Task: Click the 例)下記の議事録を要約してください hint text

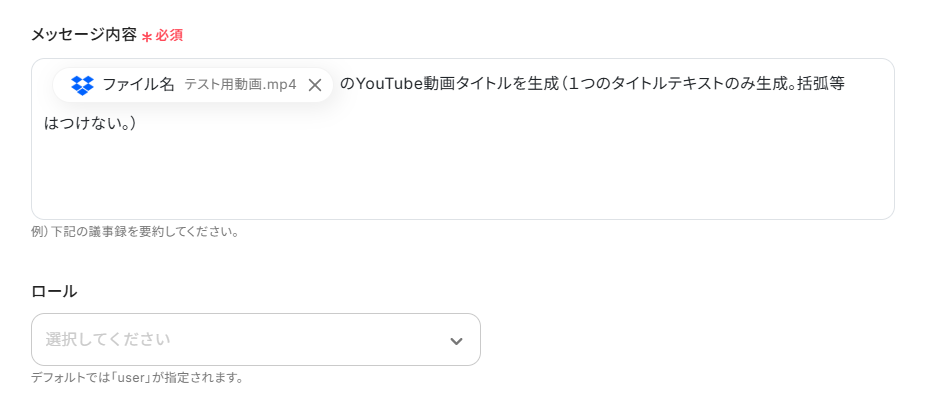Action: click(135, 232)
